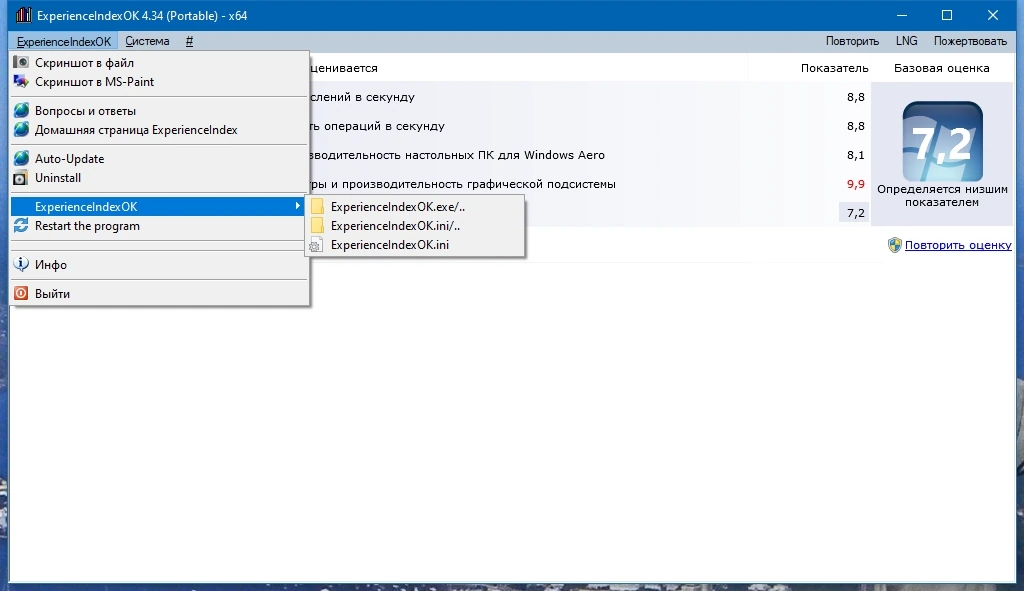
Task: Click Повторить in the top bar
Action: [x=852, y=41]
